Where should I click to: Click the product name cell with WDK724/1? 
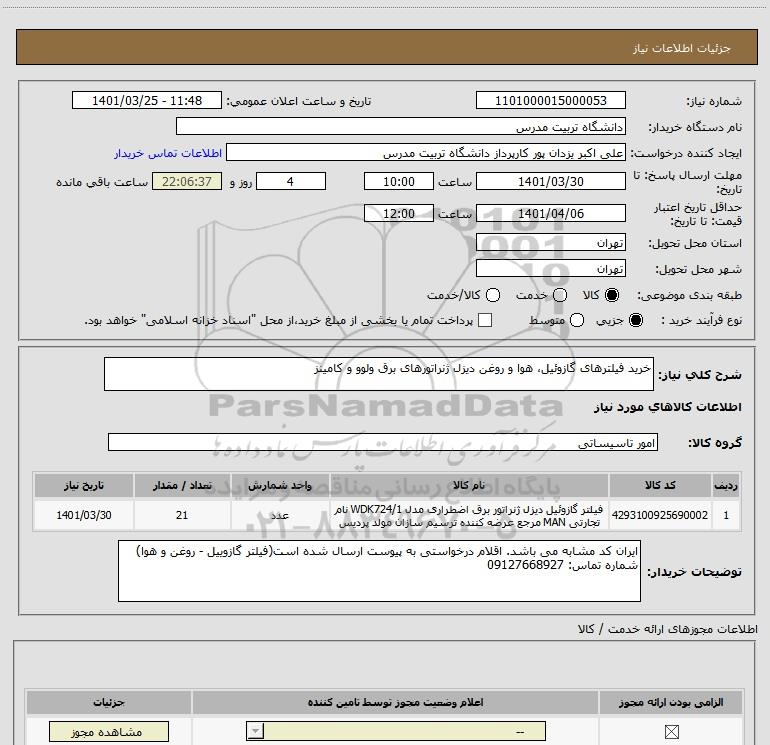469,515
